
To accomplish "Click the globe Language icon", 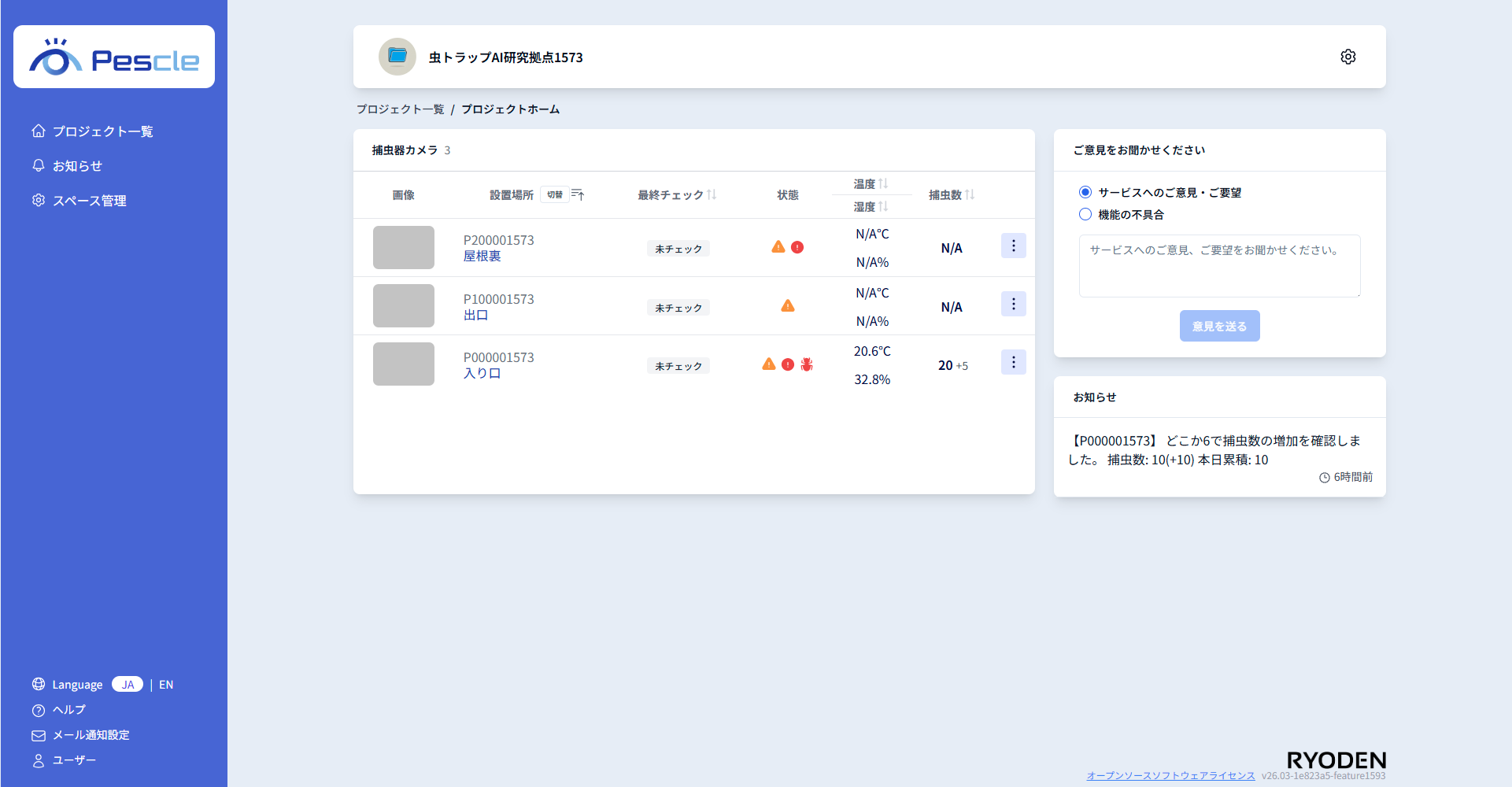I will tap(39, 684).
